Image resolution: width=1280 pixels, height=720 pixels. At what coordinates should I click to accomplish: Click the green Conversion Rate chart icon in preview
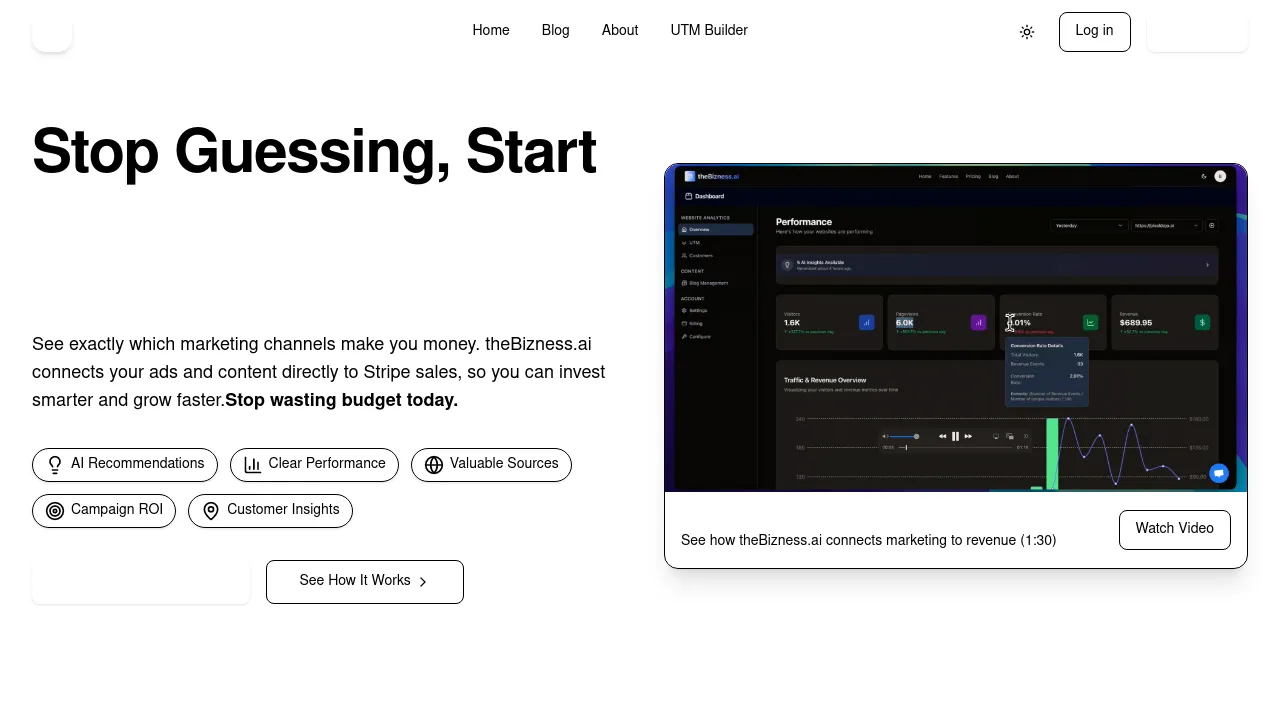pos(1090,322)
